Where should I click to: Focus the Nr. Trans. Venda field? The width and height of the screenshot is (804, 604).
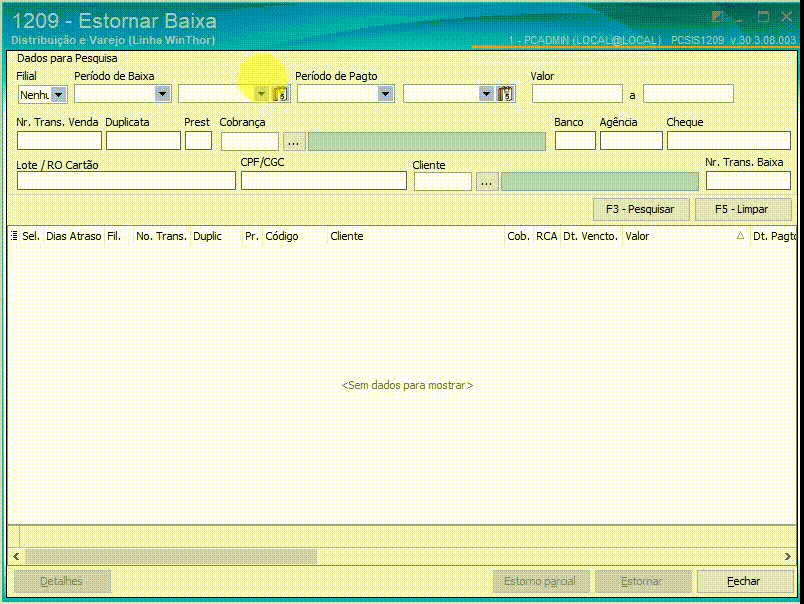click(59, 141)
